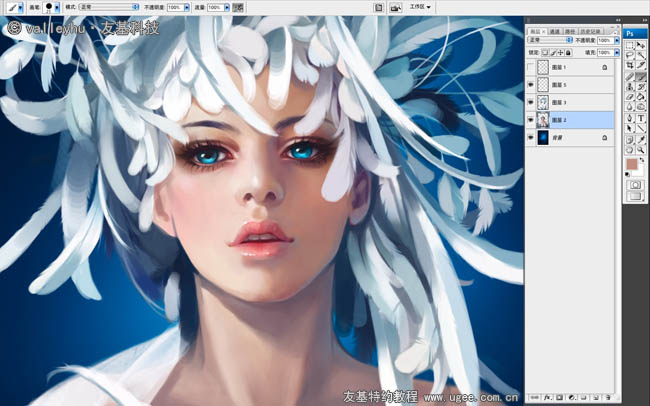Open the brush blending mode dropdown

point(109,7)
